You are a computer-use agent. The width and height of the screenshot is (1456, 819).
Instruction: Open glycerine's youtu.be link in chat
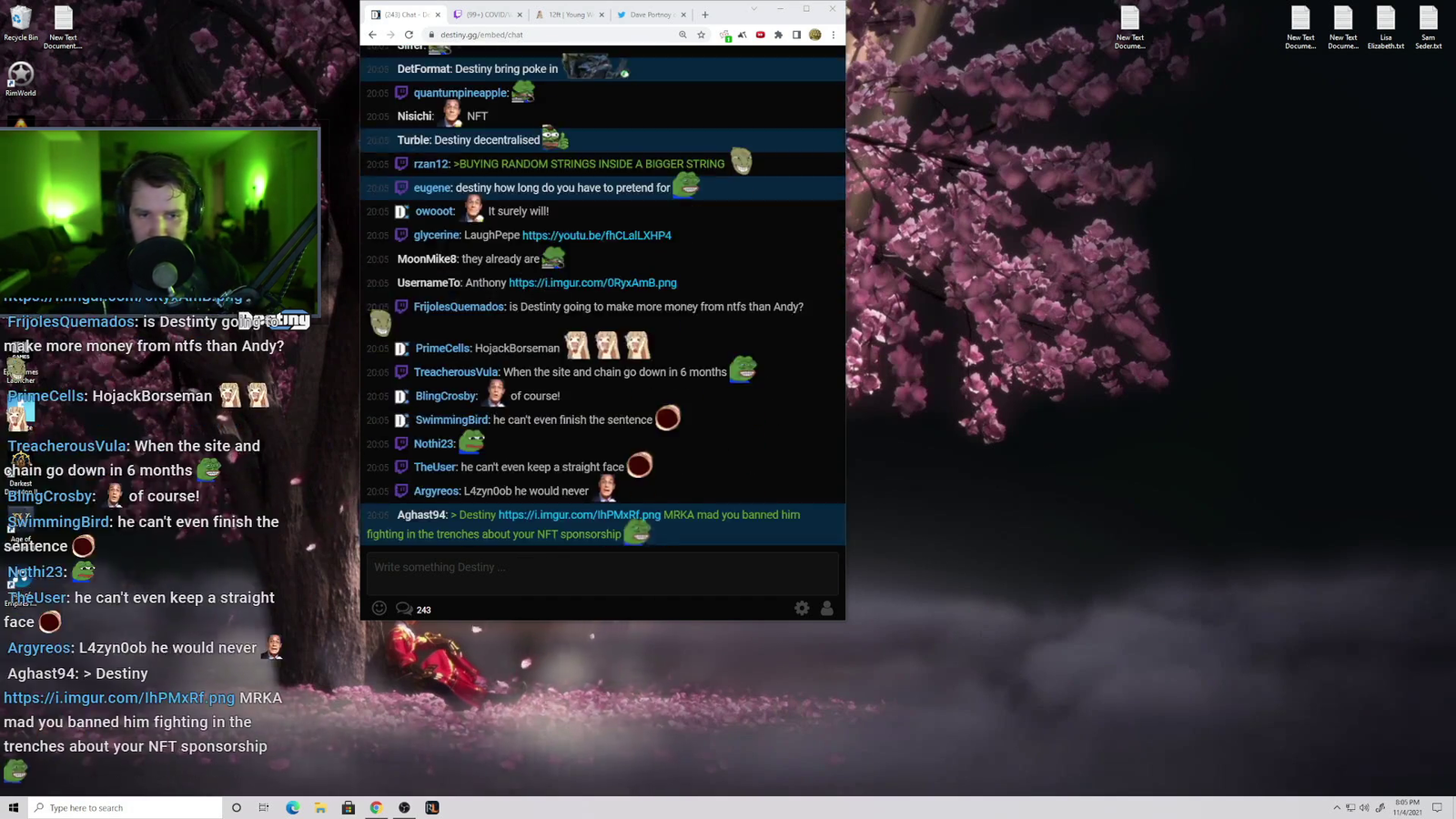[x=597, y=235]
